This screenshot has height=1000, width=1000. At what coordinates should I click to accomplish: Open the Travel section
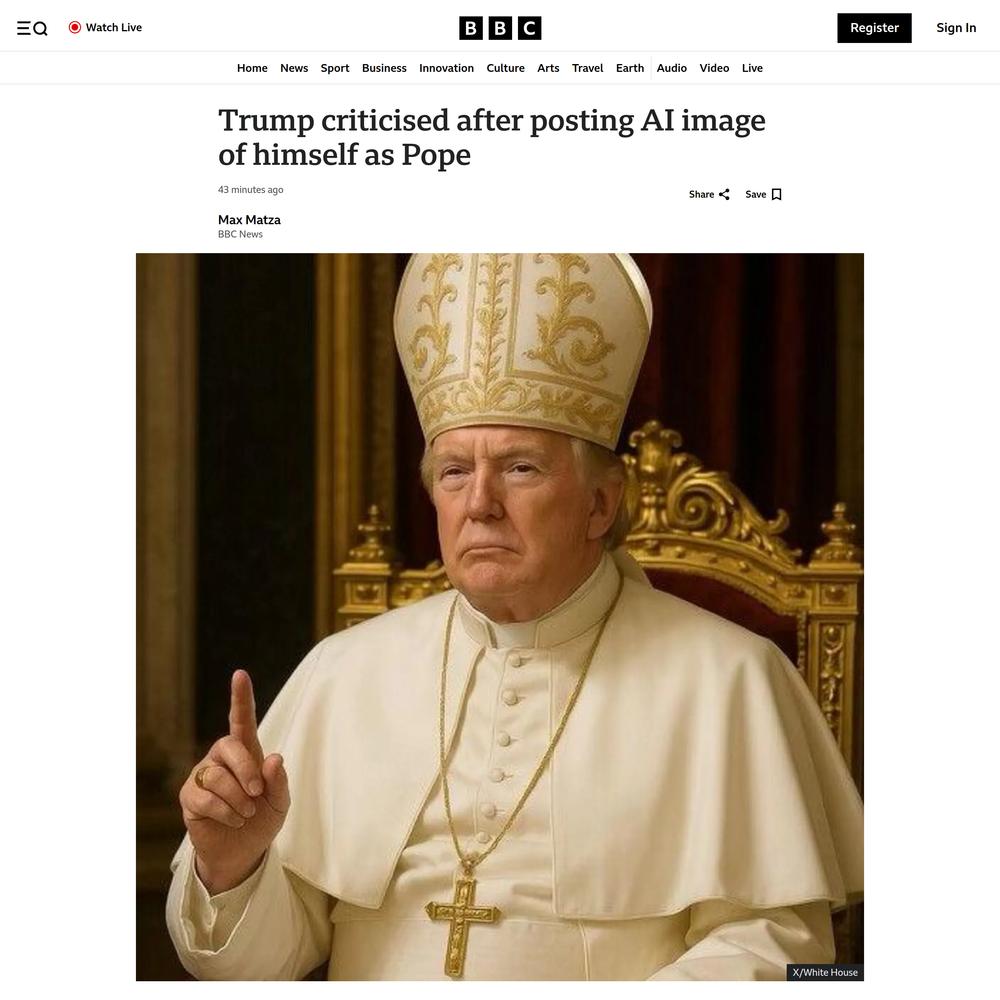tap(587, 68)
